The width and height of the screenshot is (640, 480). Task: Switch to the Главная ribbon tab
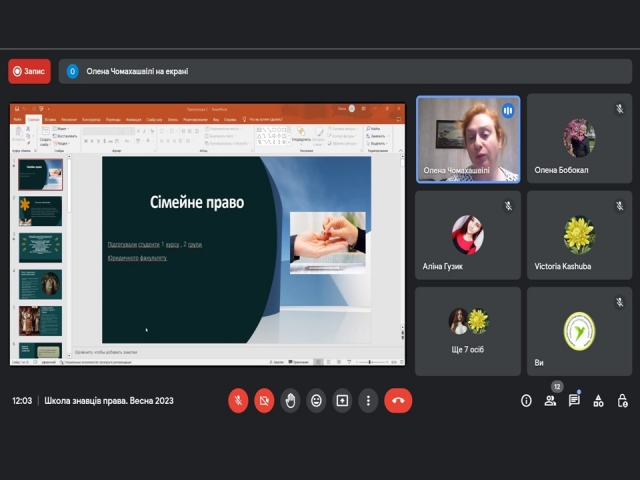tap(33, 120)
